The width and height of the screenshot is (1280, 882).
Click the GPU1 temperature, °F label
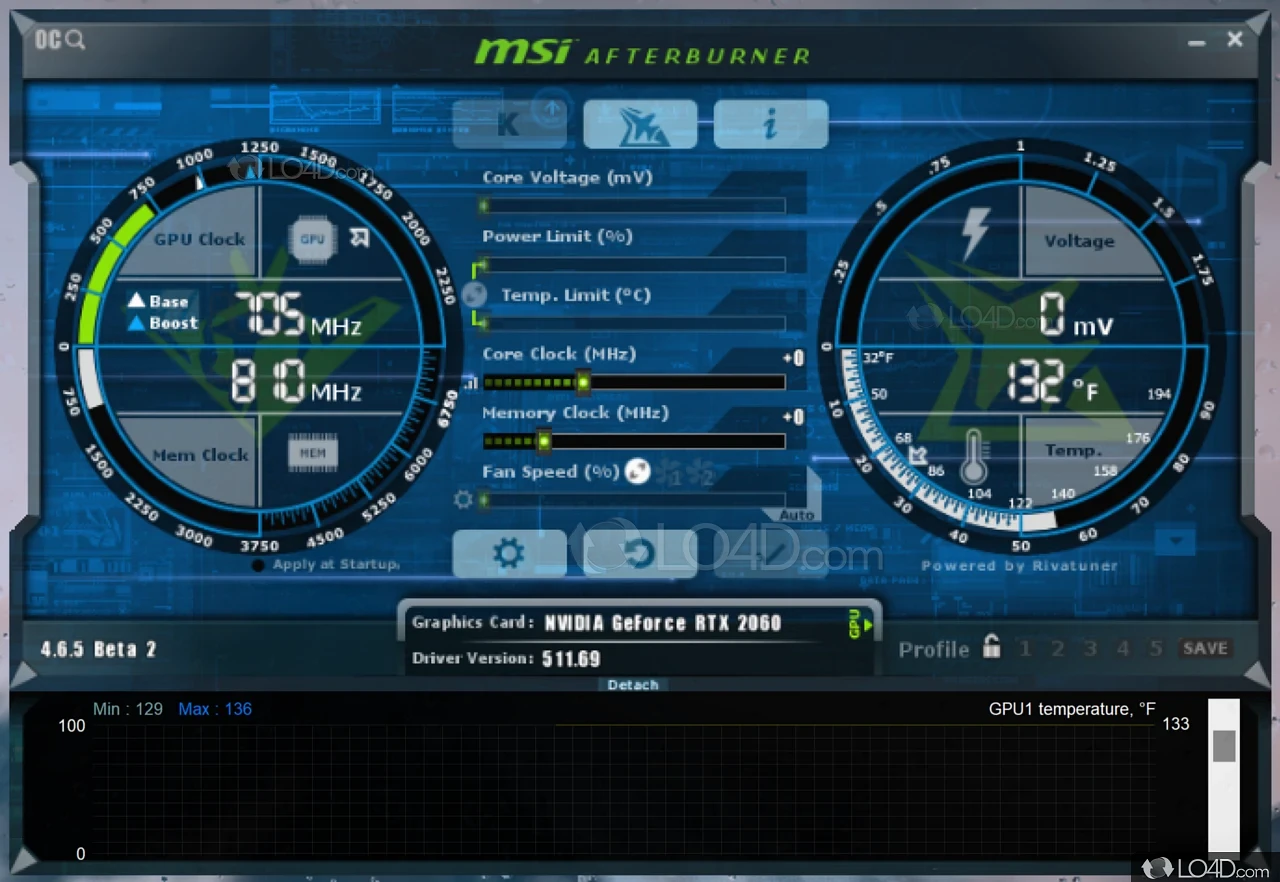[1072, 709]
